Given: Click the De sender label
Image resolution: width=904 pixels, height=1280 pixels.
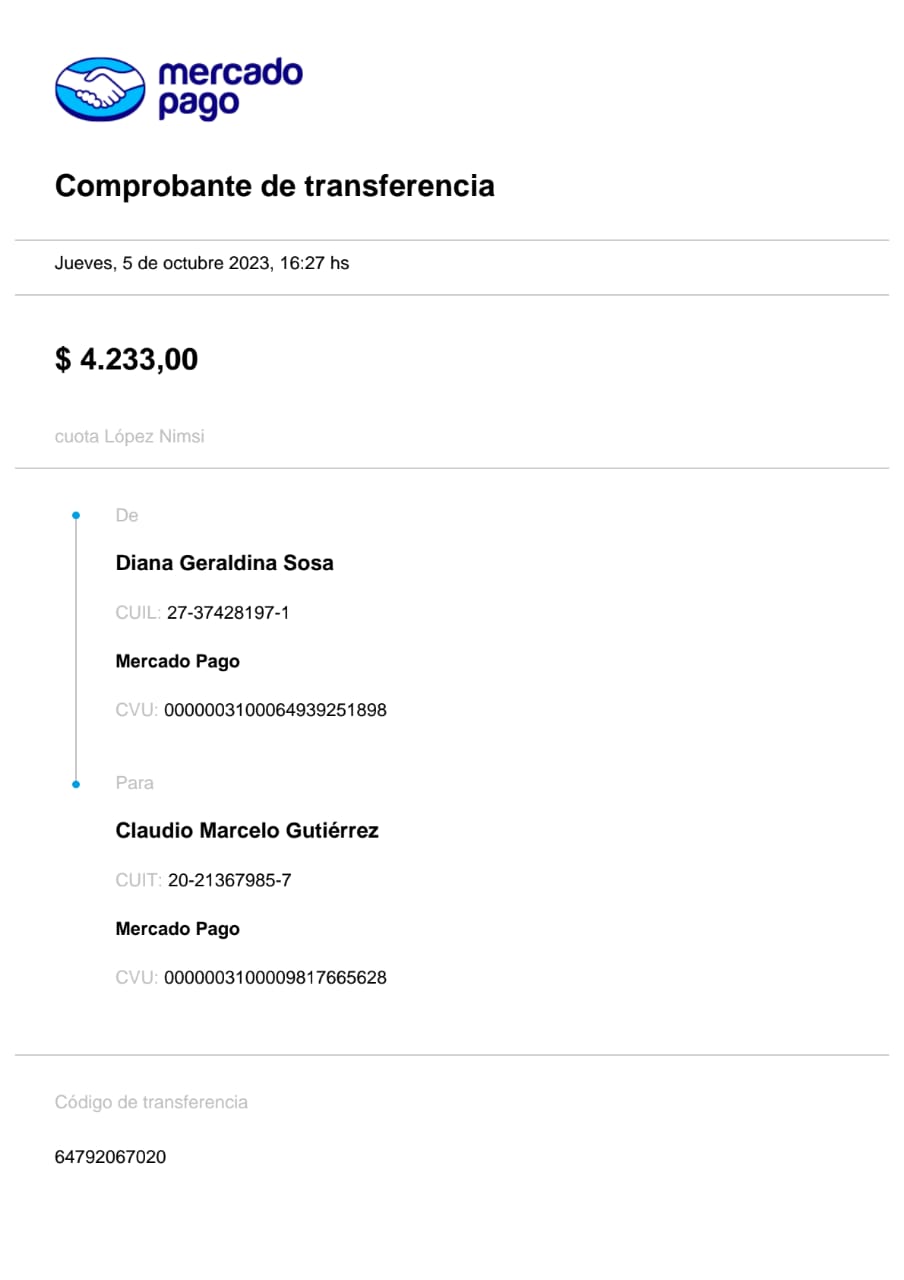Looking at the screenshot, I should [x=127, y=516].
